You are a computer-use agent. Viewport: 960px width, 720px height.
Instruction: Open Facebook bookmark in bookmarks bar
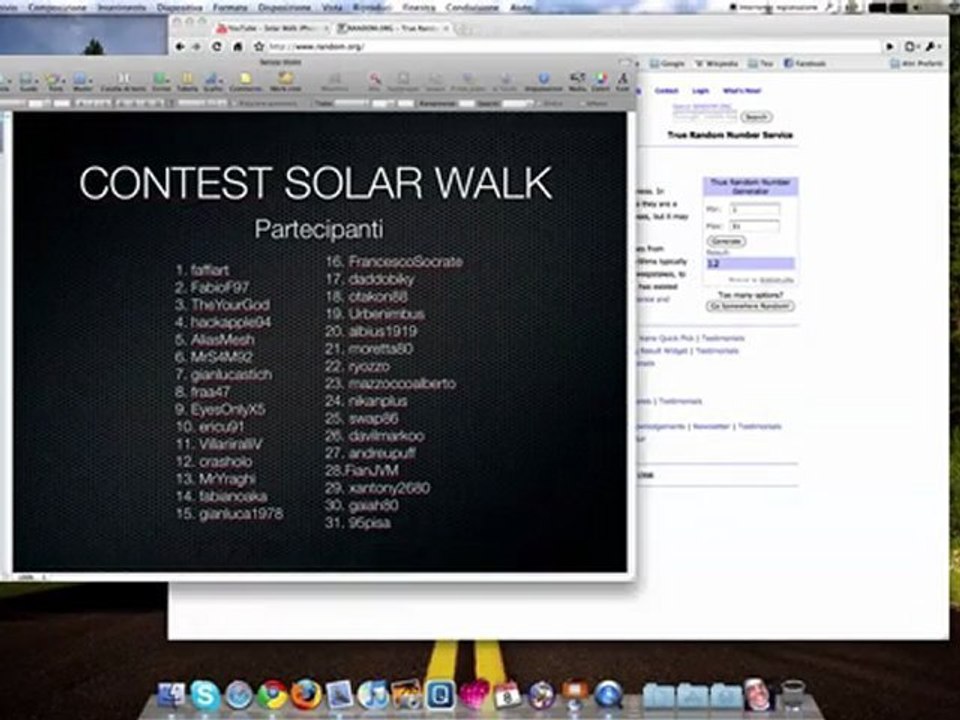pos(805,63)
